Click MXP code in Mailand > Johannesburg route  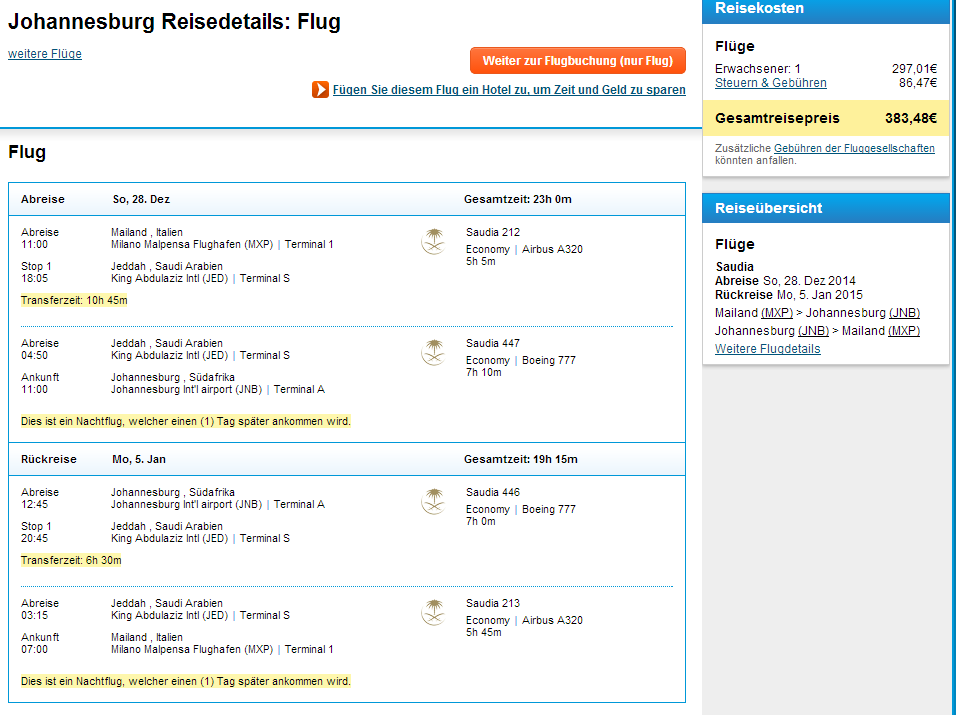[777, 313]
